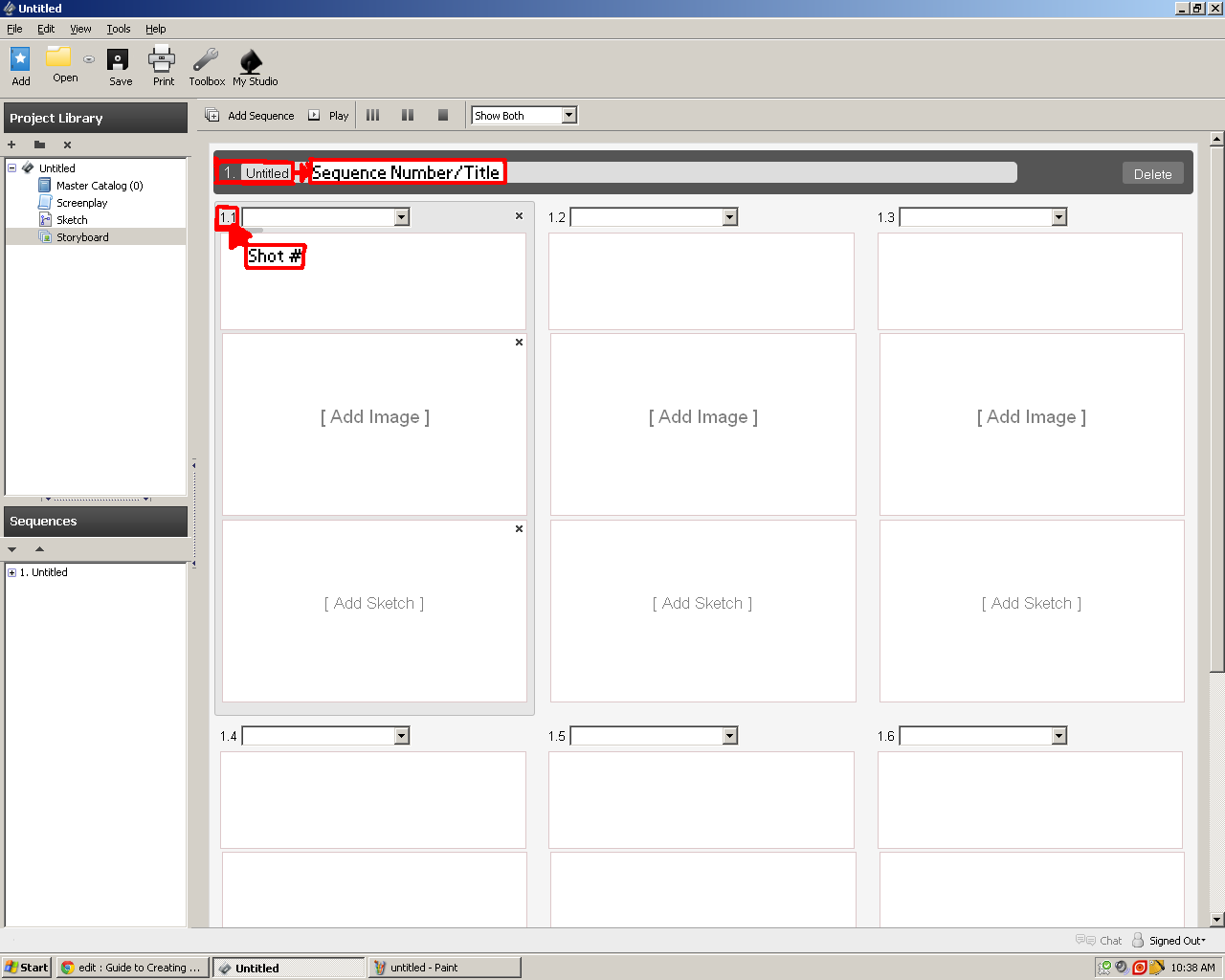
Task: Add new item in Project Library
Action: pyautogui.click(x=11, y=145)
